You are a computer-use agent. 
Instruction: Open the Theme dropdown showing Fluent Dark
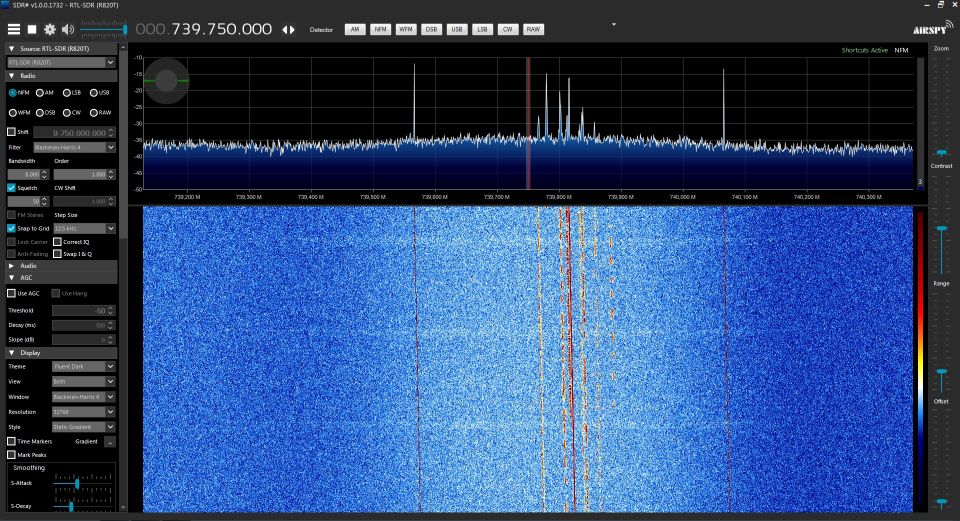(x=84, y=366)
